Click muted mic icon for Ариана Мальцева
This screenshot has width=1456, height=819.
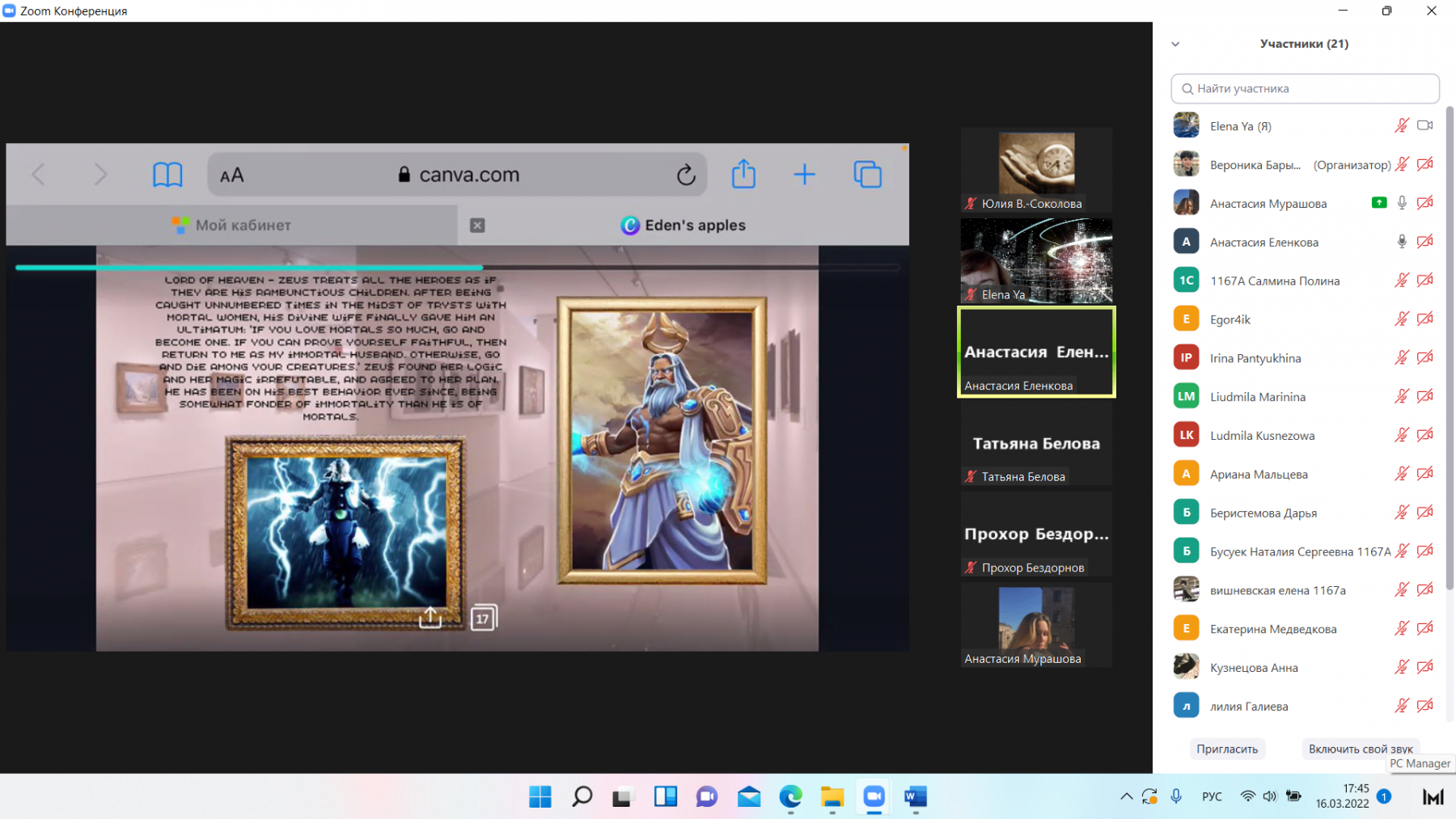coord(1402,474)
